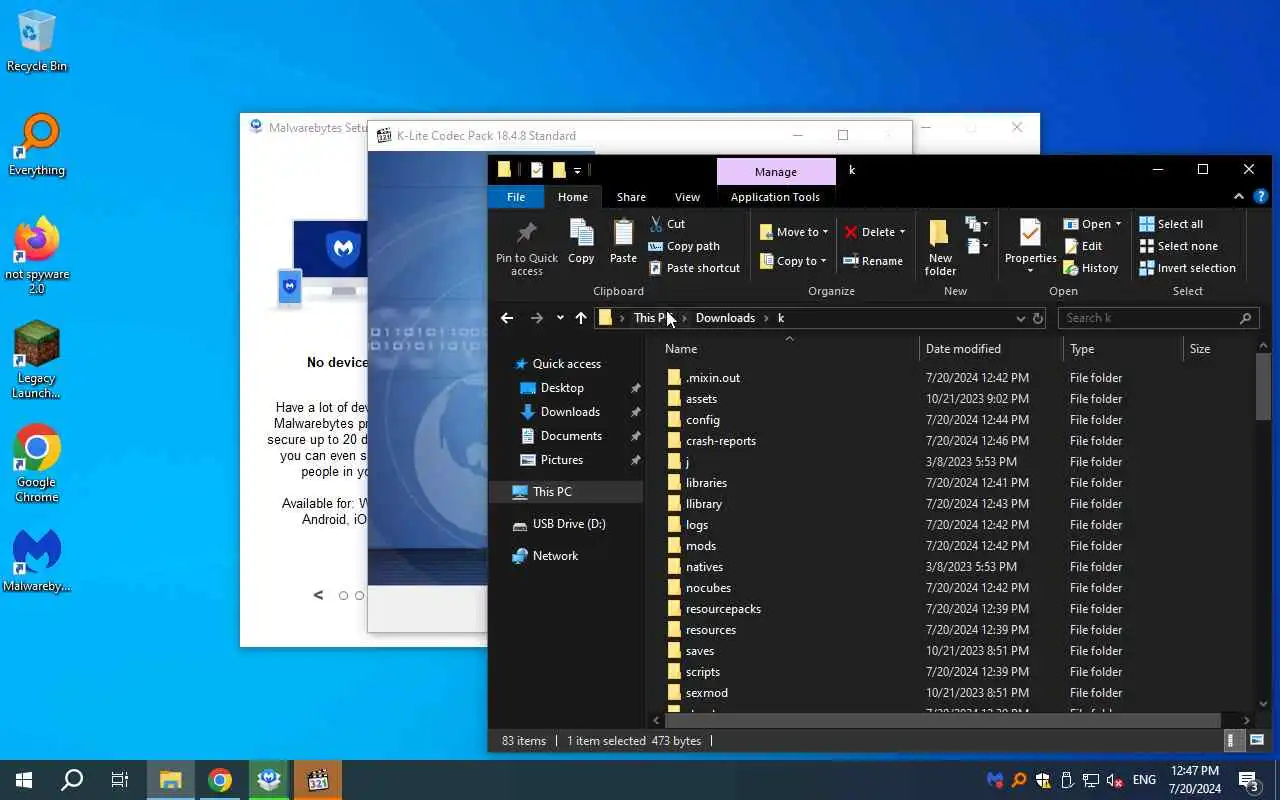Click the Windows Start button

24,780
